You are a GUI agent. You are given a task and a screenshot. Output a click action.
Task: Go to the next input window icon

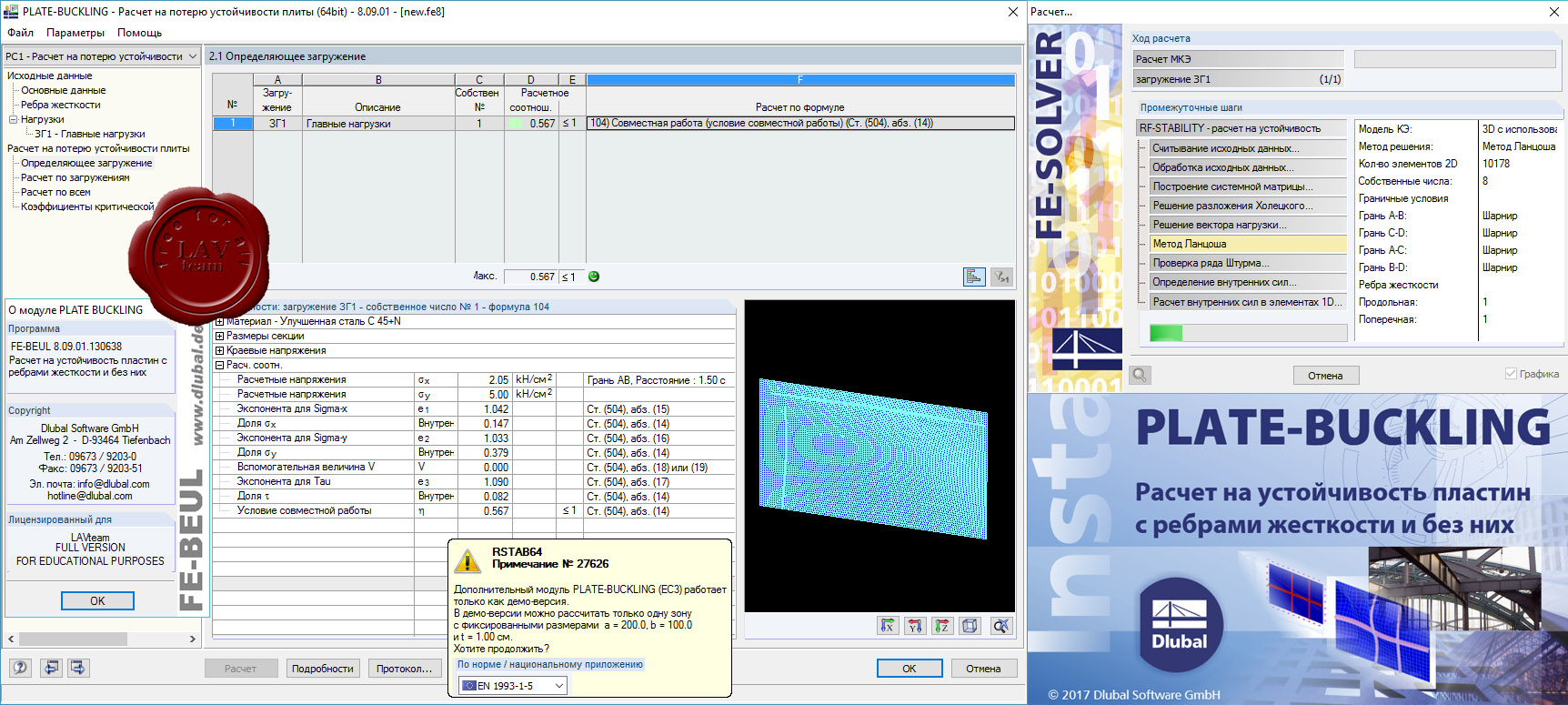[78, 668]
